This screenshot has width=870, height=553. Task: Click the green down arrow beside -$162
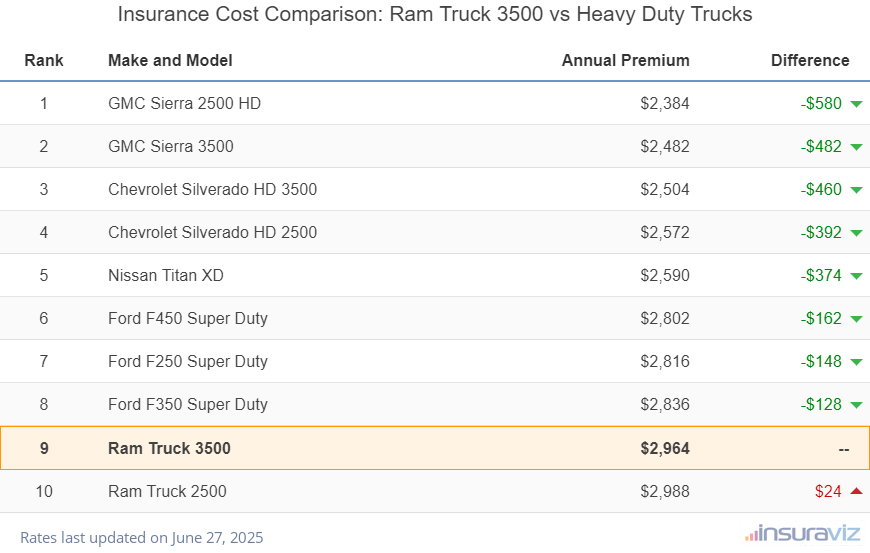point(856,319)
